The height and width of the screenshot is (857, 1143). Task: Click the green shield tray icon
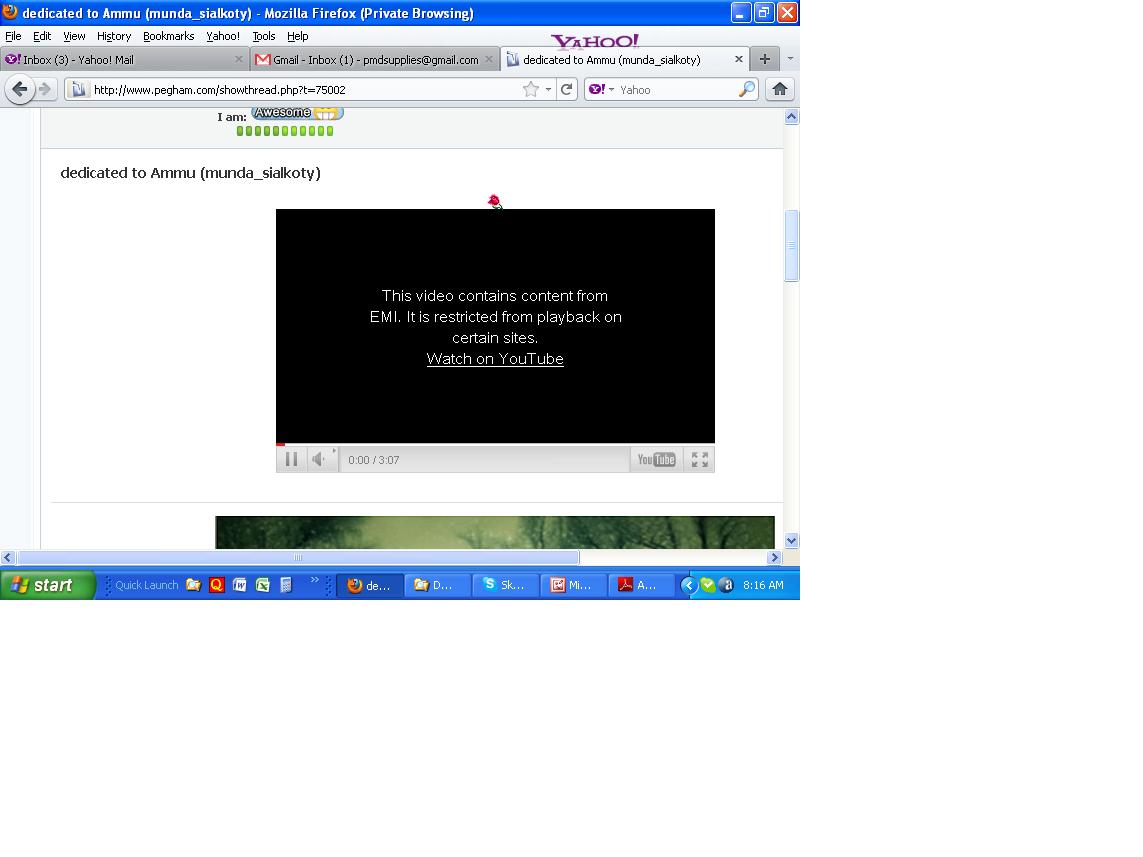(x=708, y=584)
